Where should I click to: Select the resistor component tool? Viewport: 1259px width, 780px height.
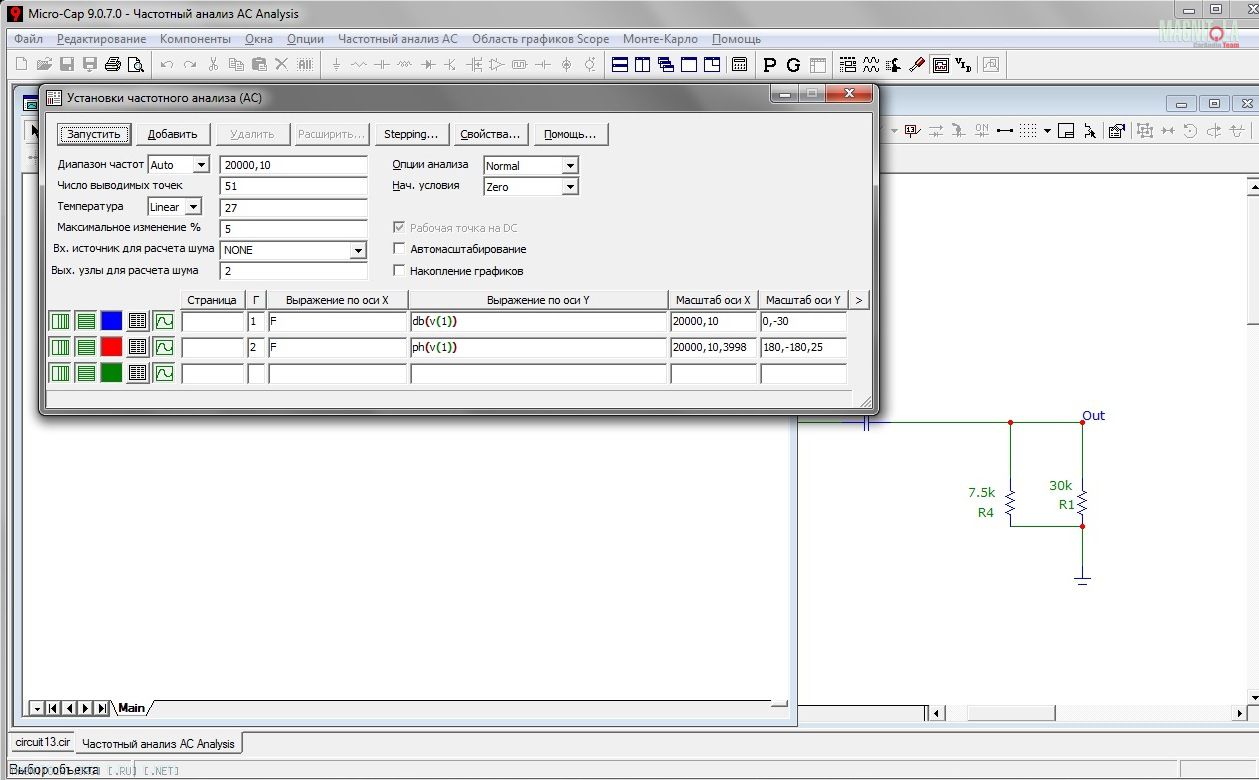point(359,65)
